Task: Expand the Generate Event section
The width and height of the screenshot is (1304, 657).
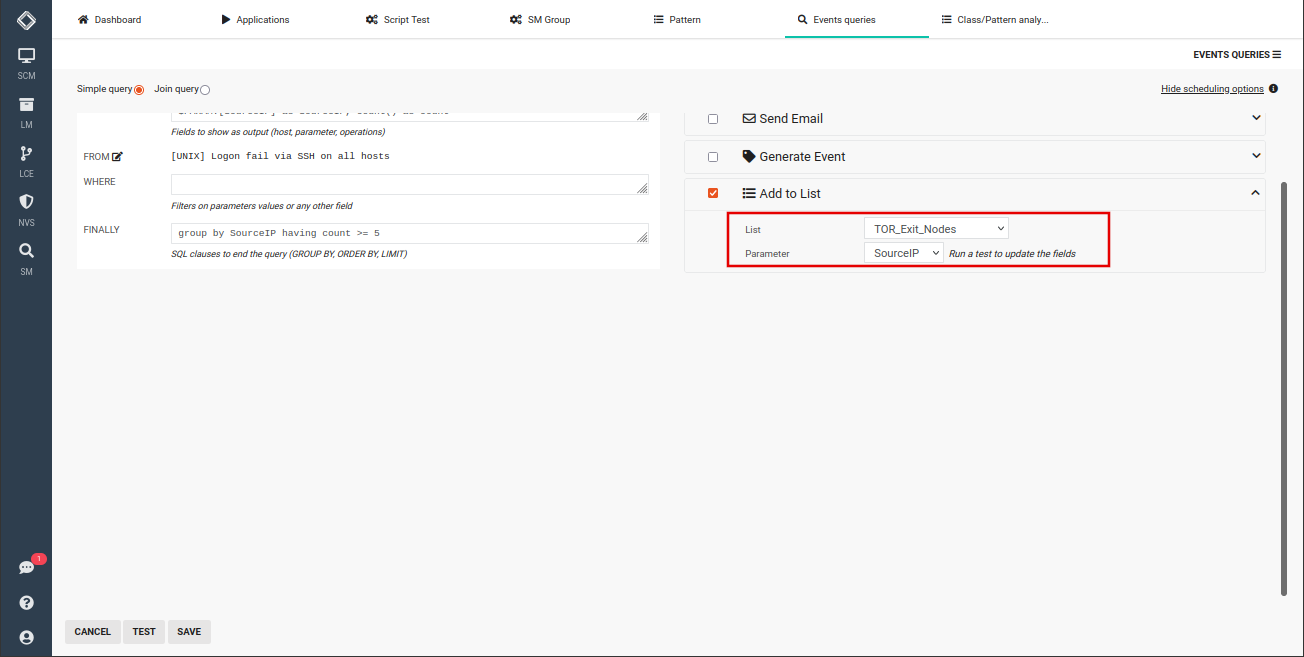Action: coord(1255,156)
